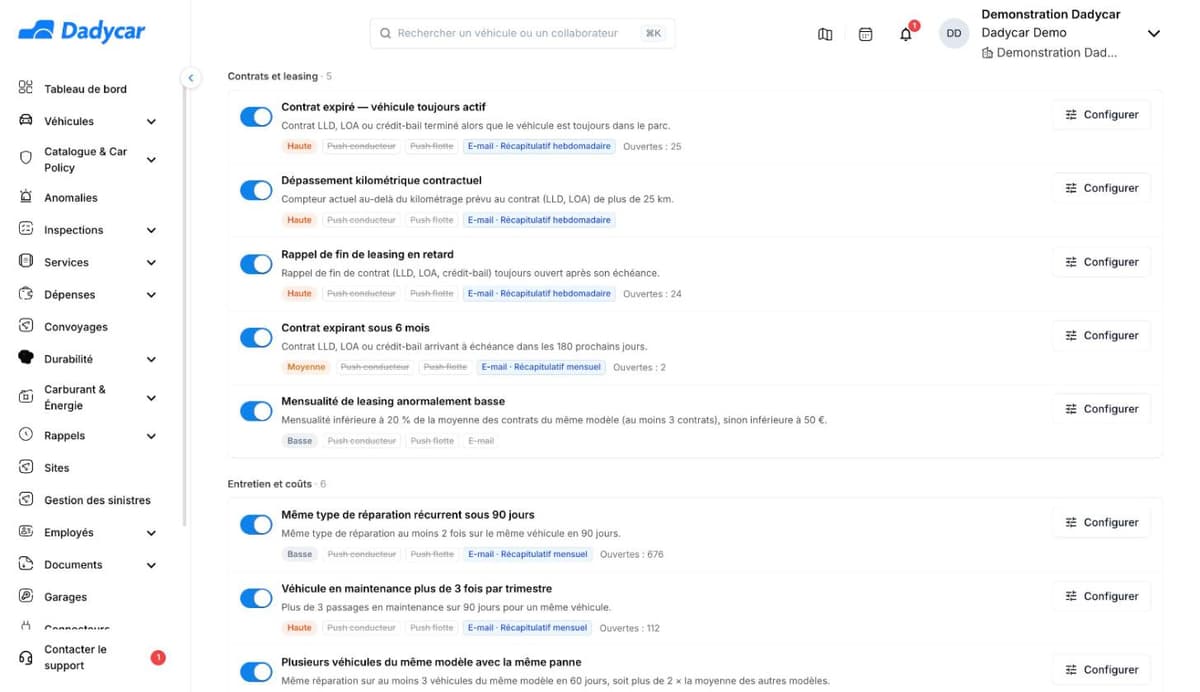Click the Inspections sidebar icon
Screen dimensions: 1200x692
(26, 230)
